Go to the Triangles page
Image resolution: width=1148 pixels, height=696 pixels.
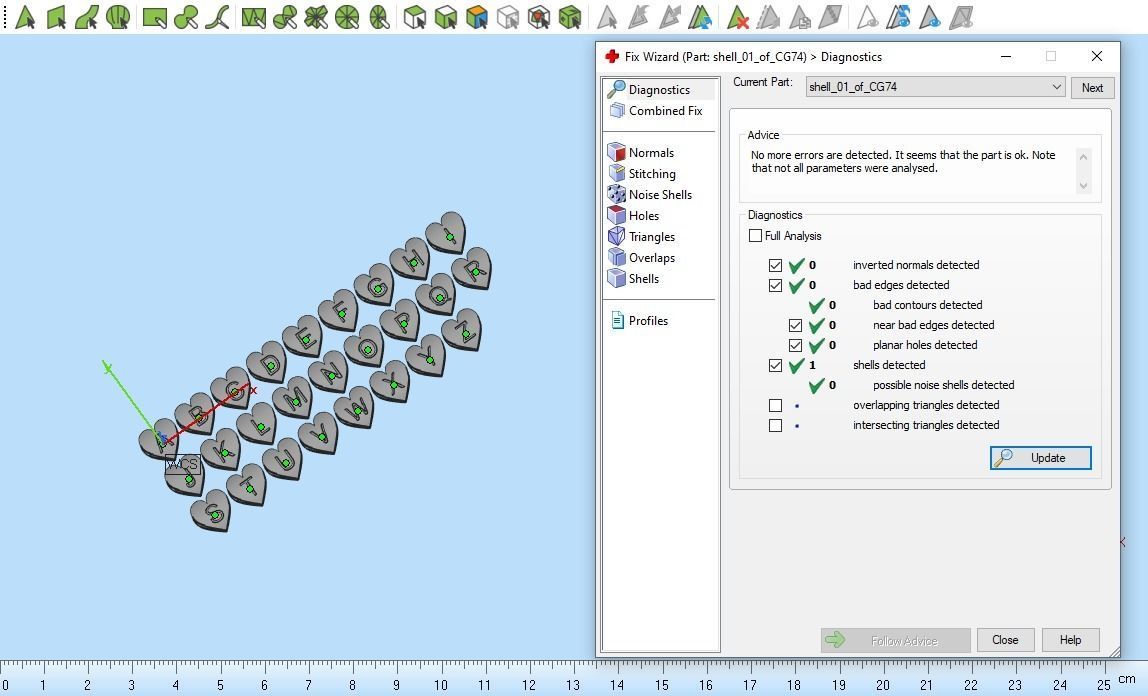coord(652,236)
